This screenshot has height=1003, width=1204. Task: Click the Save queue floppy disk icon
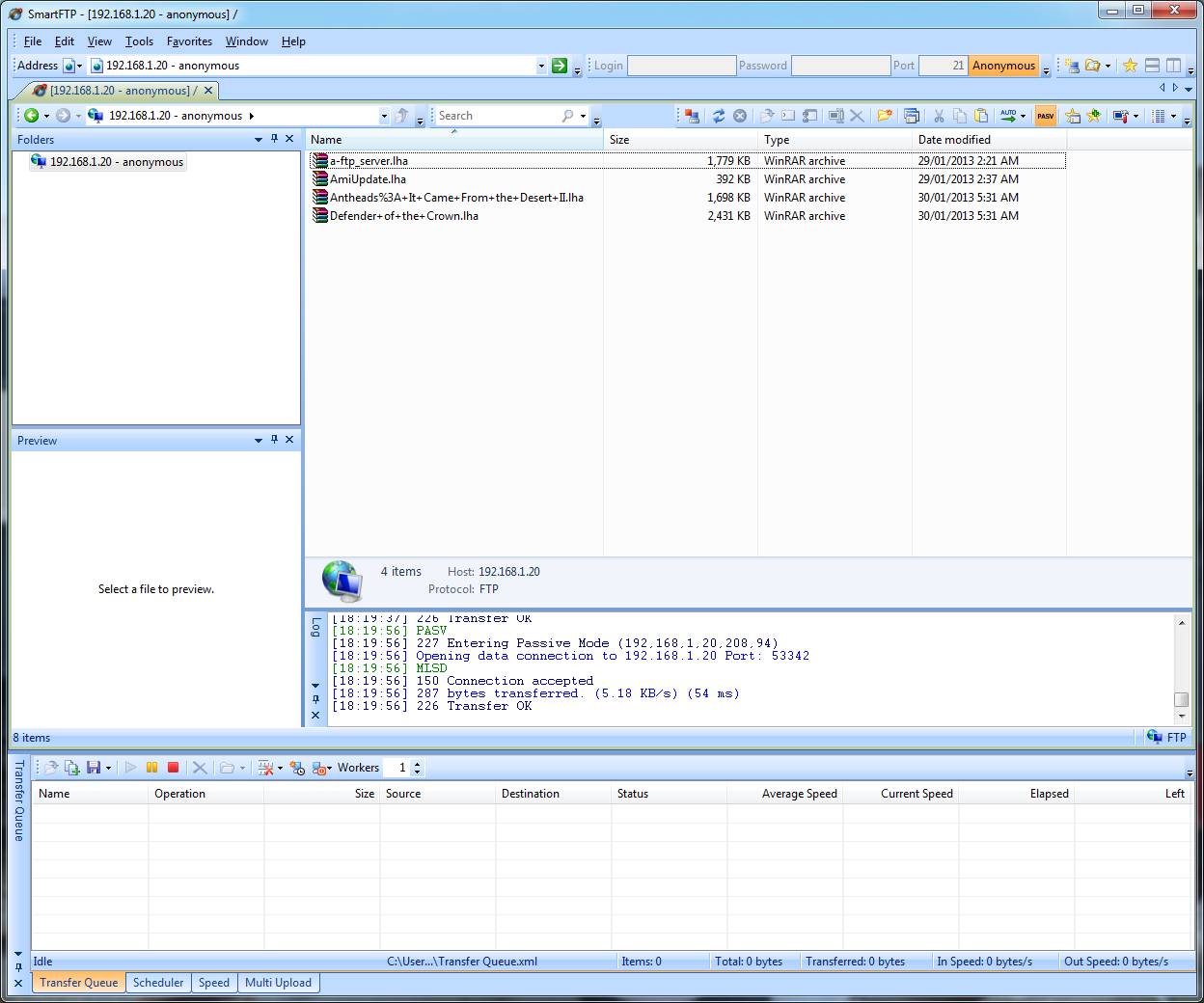94,768
